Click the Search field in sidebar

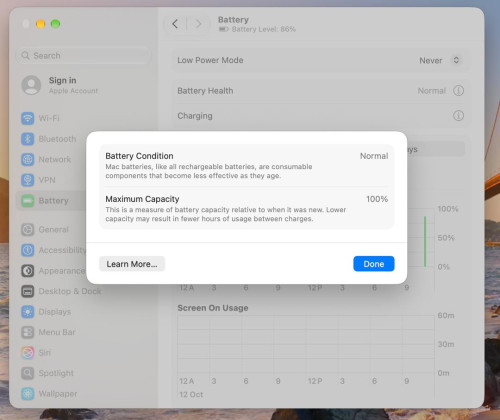83,55
